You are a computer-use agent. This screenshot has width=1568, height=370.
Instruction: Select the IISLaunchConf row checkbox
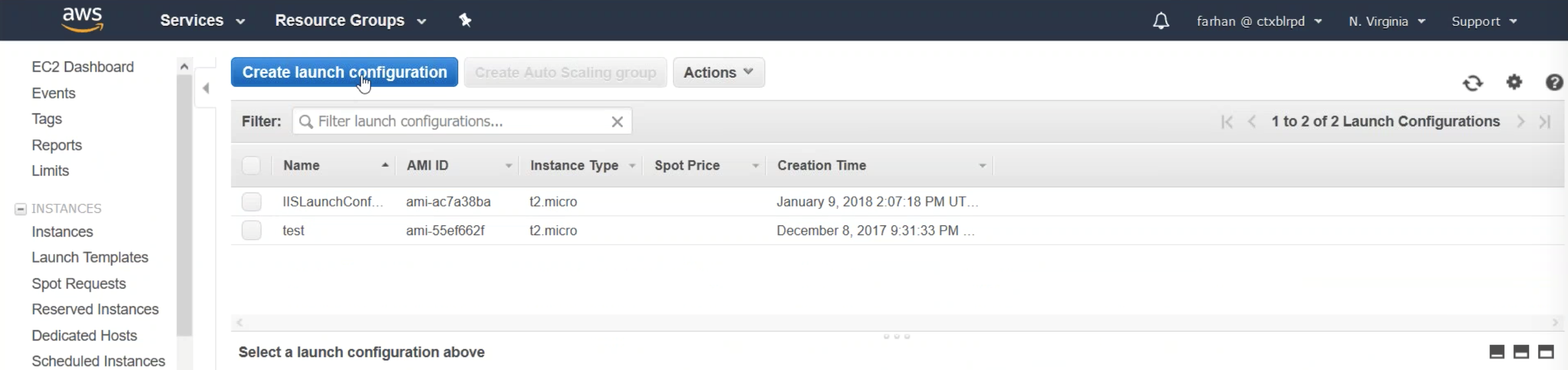(x=251, y=202)
